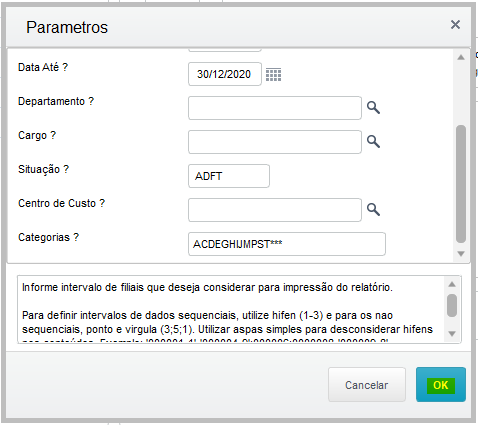Click the help text scrollbar thumb
Image resolution: width=478 pixels, height=425 pixels.
(452, 305)
